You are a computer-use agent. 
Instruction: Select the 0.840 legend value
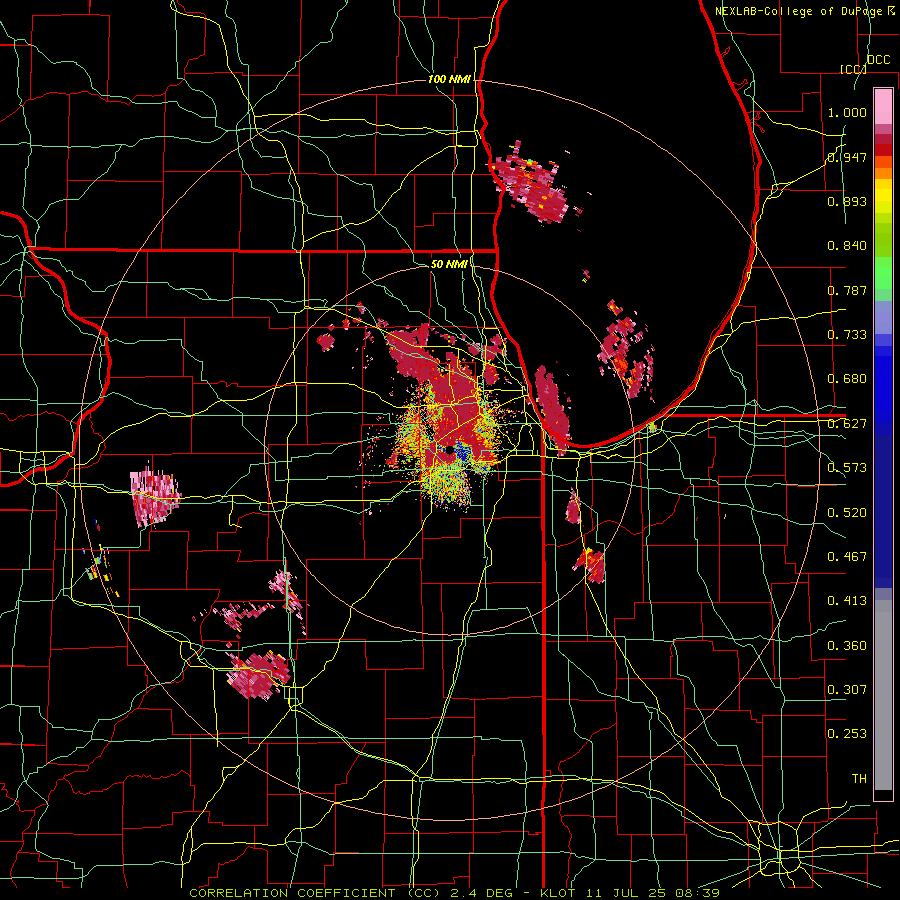click(847, 246)
